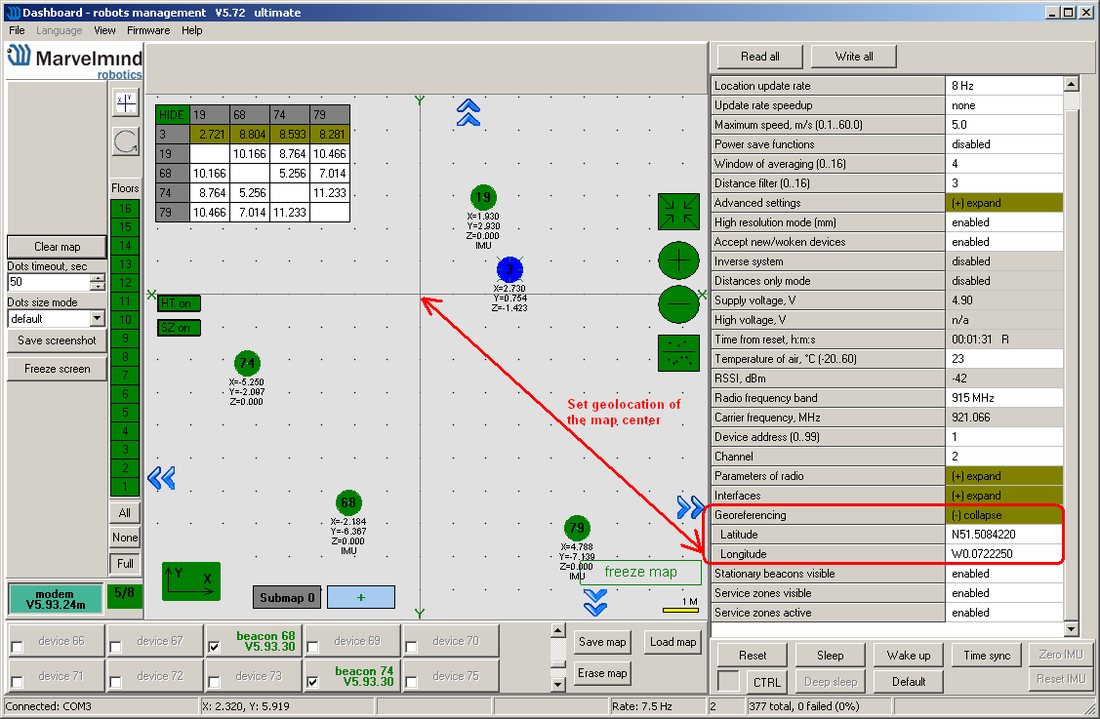This screenshot has width=1100, height=719.
Task: Pan map right with blue double chevron
Action: (690, 506)
